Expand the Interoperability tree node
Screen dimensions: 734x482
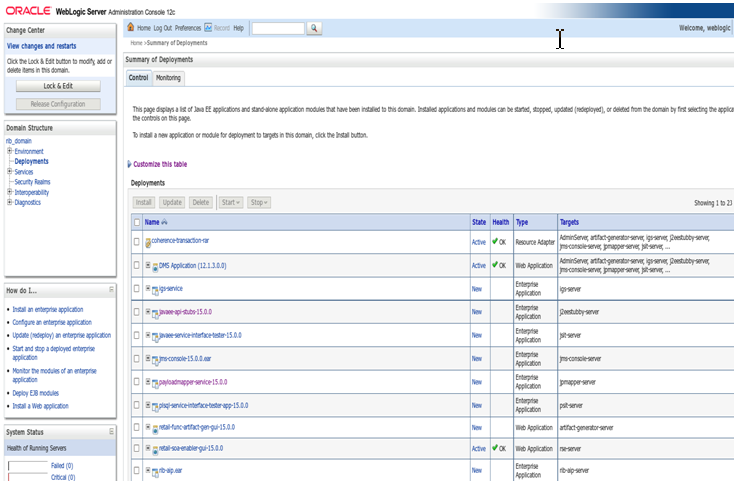(9, 192)
